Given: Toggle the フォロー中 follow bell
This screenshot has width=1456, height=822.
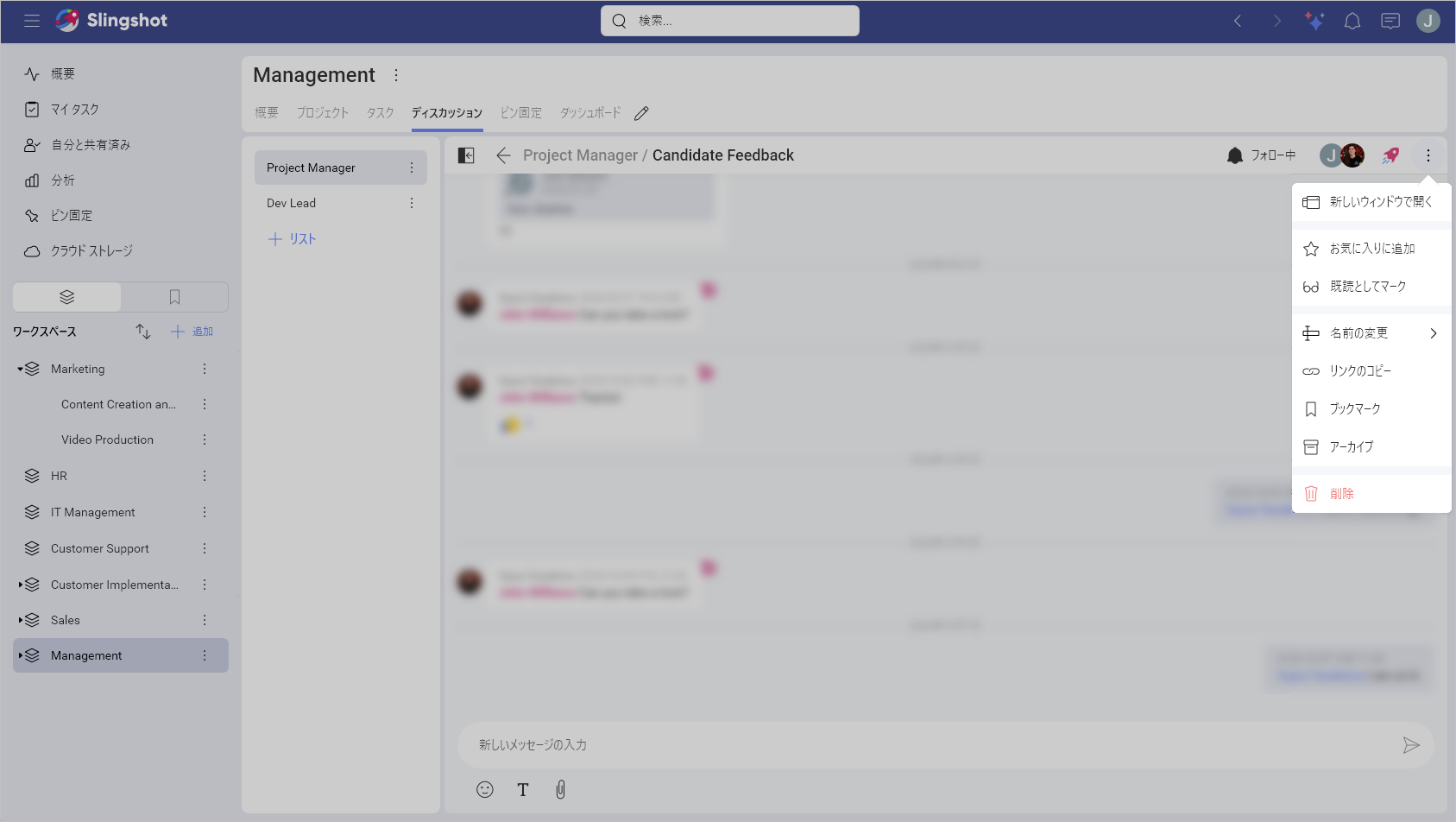Looking at the screenshot, I should click(1261, 155).
